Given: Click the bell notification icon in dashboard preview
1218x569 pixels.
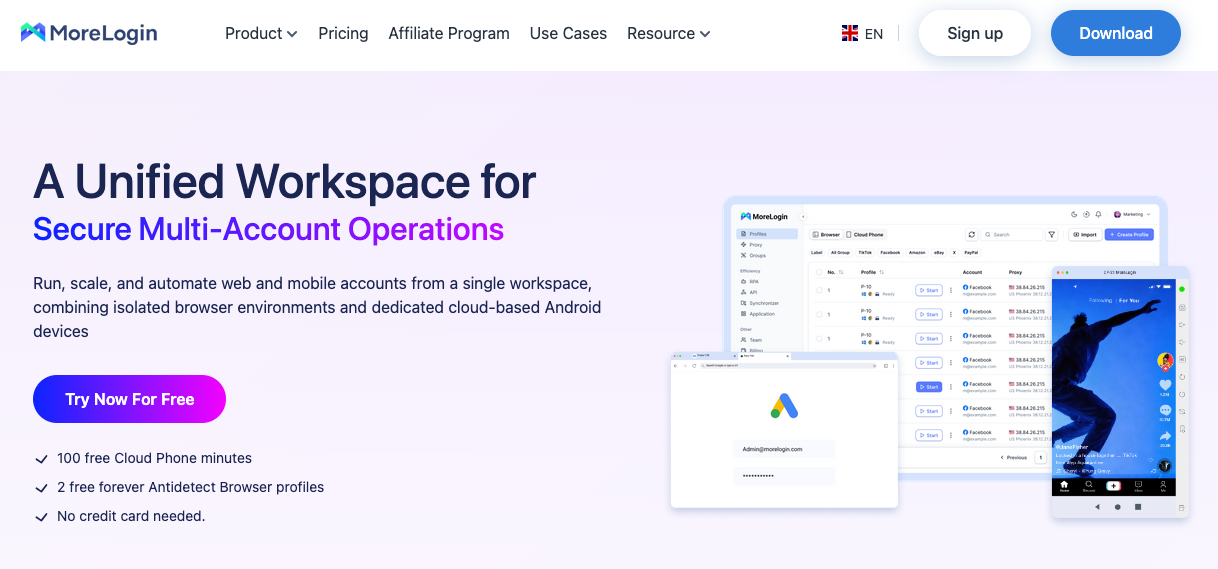Looking at the screenshot, I should [1098, 214].
